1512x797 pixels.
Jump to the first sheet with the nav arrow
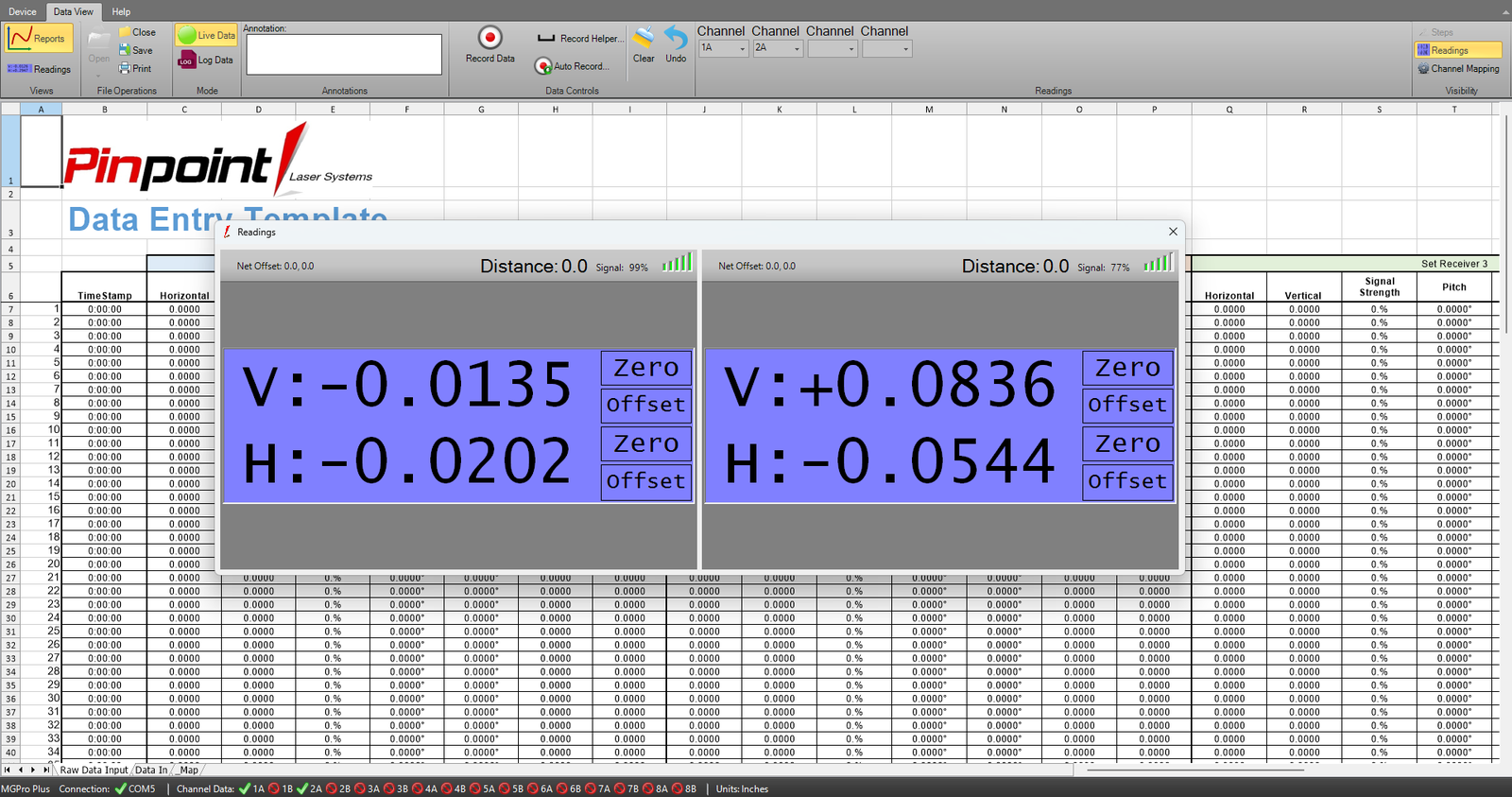tap(9, 770)
